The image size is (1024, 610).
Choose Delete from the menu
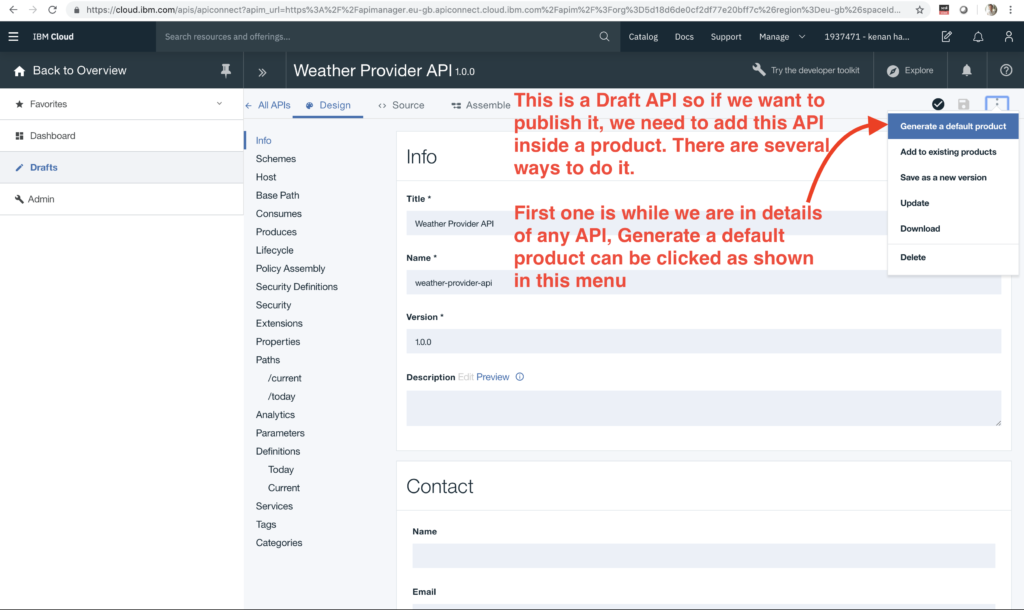click(x=953, y=257)
